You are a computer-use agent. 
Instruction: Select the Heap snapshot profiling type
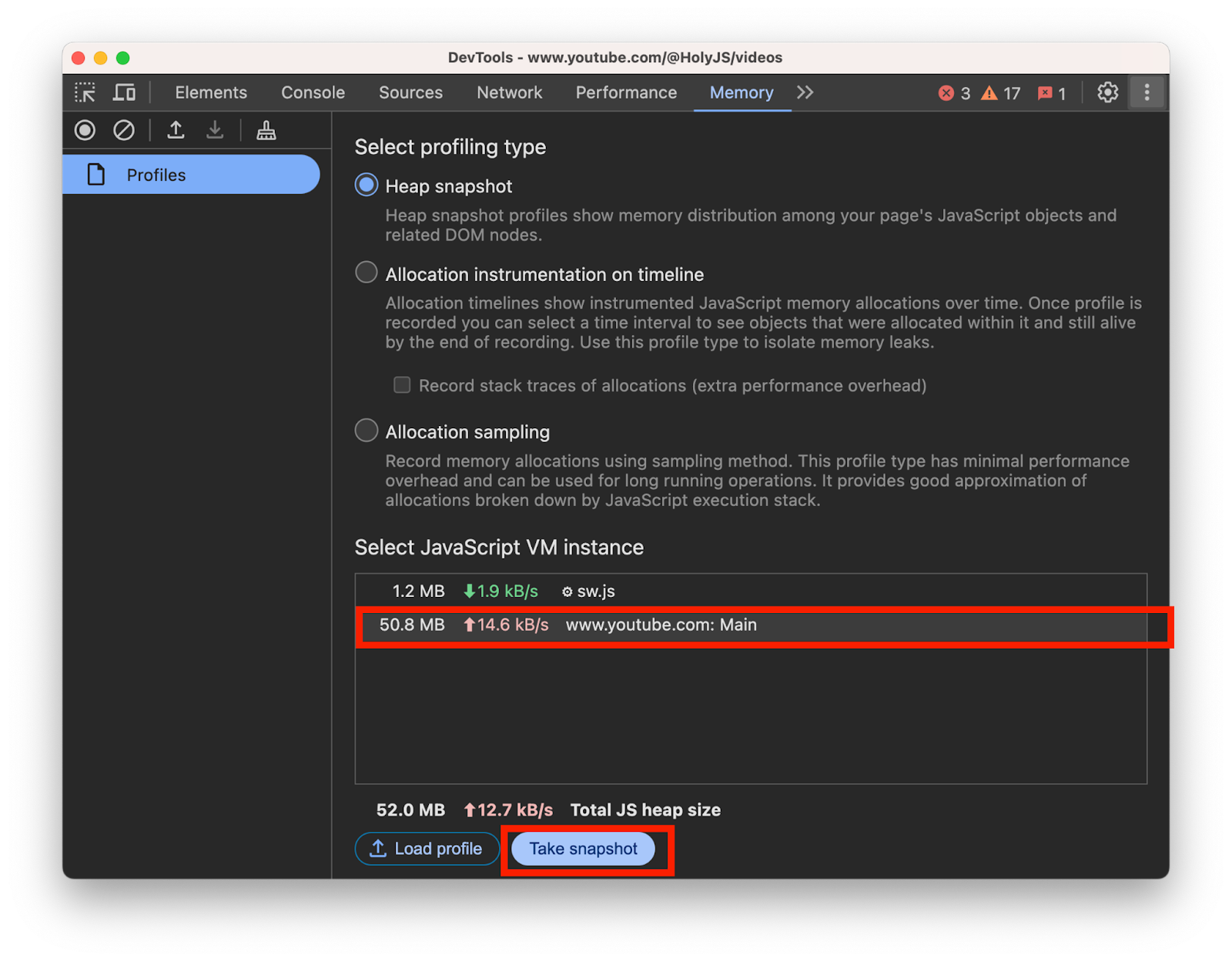pyautogui.click(x=366, y=185)
